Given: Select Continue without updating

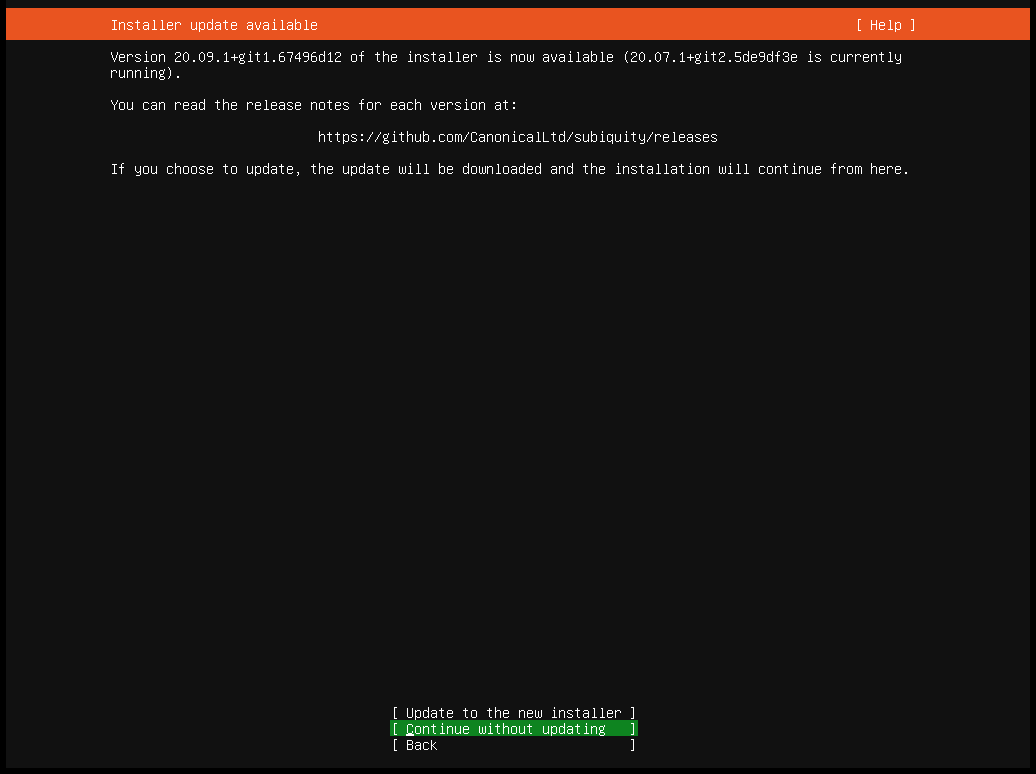Looking at the screenshot, I should tap(513, 729).
